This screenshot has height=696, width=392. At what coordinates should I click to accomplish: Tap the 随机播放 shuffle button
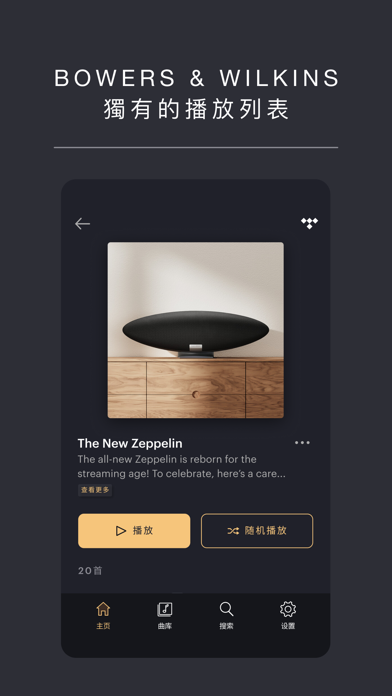(257, 531)
